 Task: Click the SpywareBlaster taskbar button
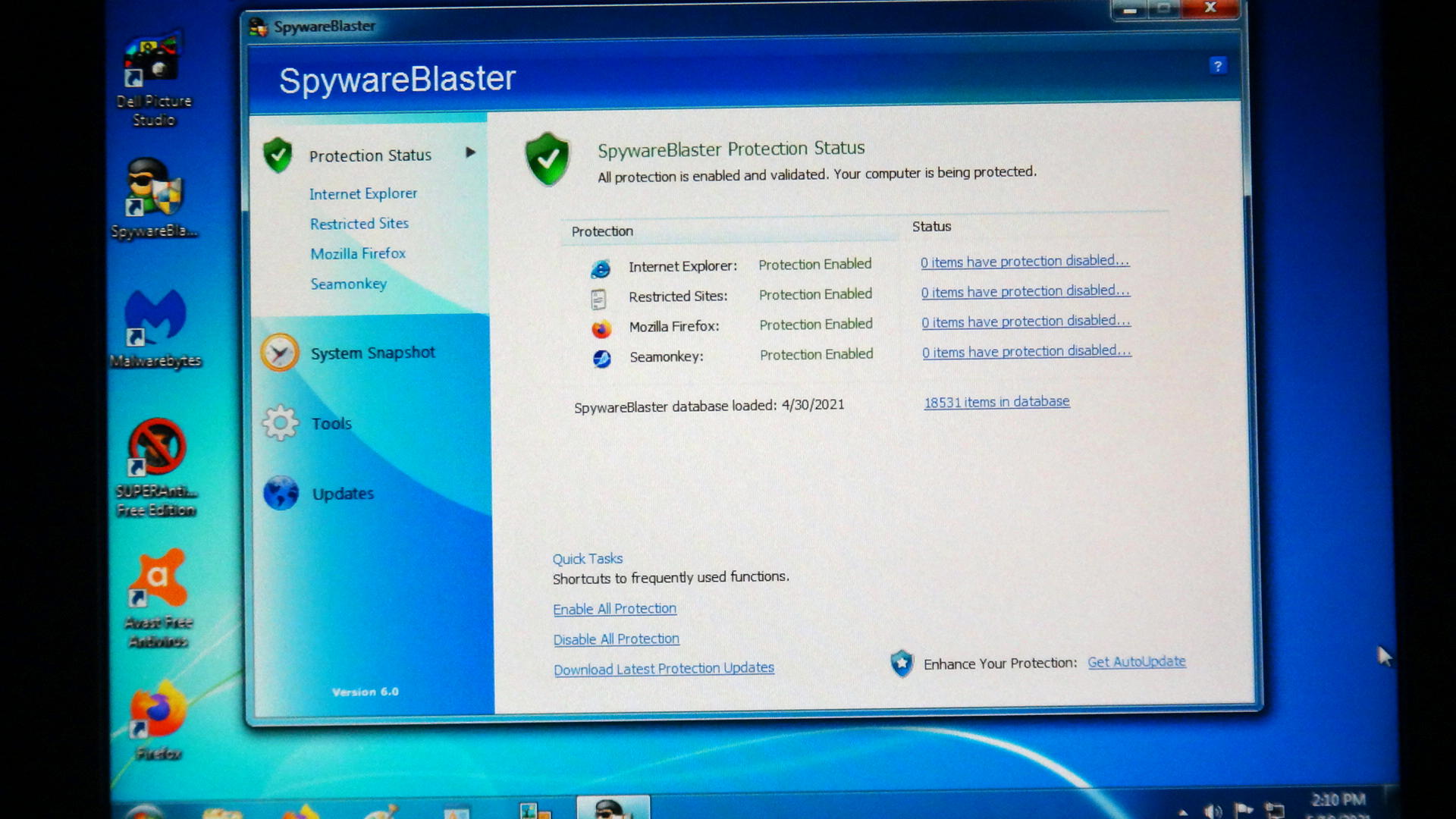[x=613, y=807]
